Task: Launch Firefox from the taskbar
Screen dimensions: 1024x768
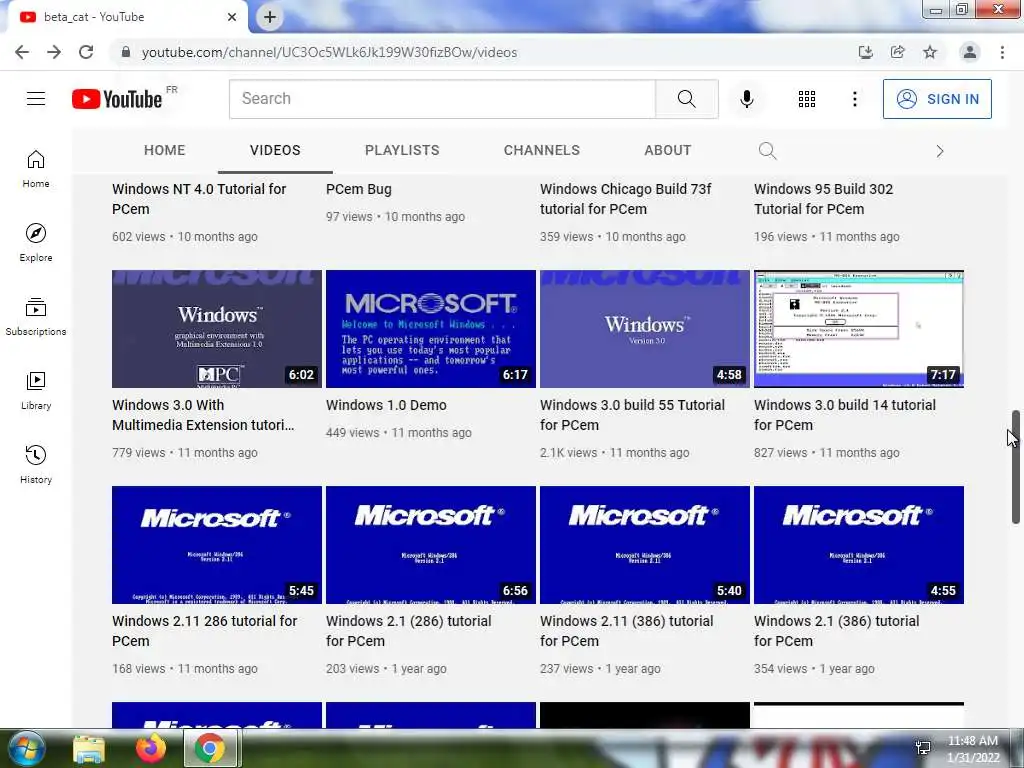Action: coord(151,748)
